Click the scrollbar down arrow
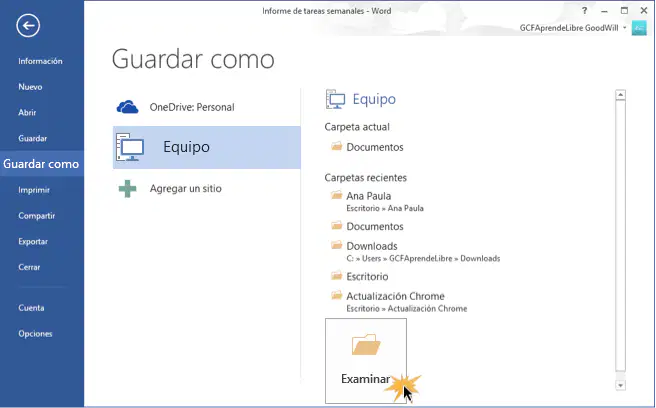 coord(620,385)
